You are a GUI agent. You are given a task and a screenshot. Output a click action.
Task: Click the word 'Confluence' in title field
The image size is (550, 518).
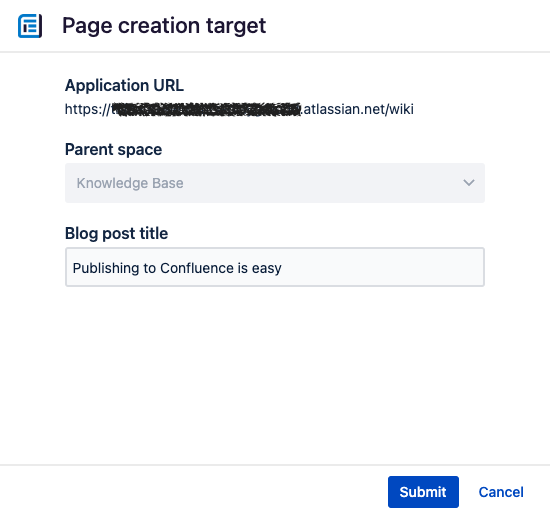[x=196, y=268]
